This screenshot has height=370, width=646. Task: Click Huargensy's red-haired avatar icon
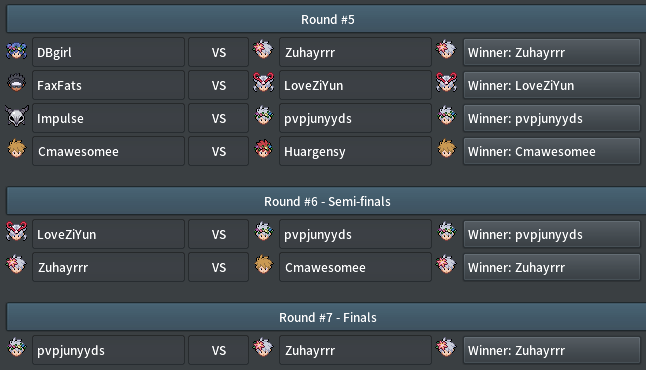(x=264, y=149)
